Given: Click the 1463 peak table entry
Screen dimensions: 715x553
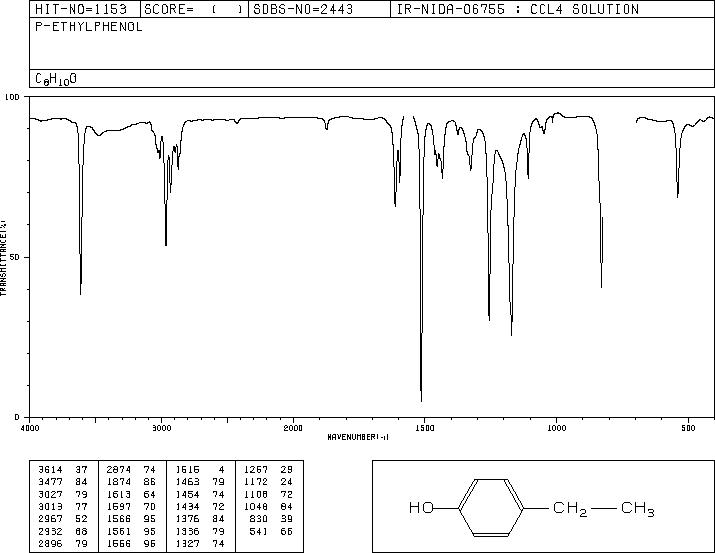Looking at the screenshot, I should [200, 482].
